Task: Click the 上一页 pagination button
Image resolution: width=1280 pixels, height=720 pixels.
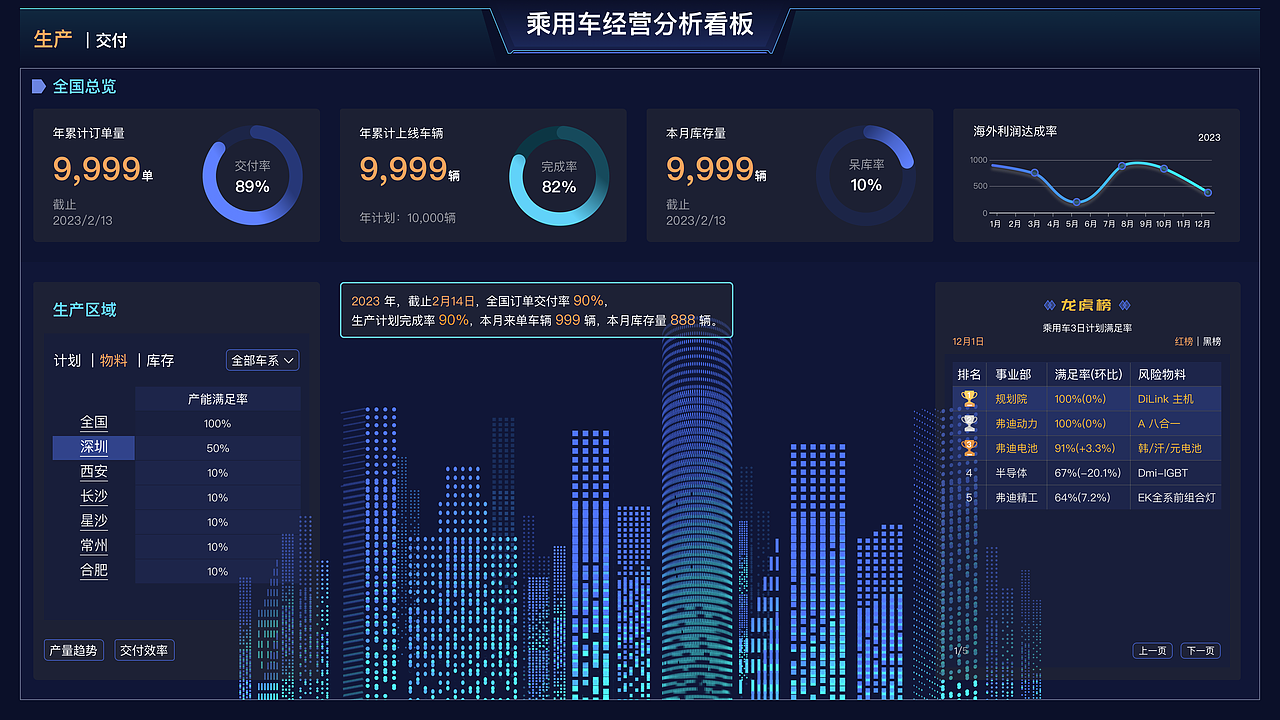Action: tap(1152, 650)
